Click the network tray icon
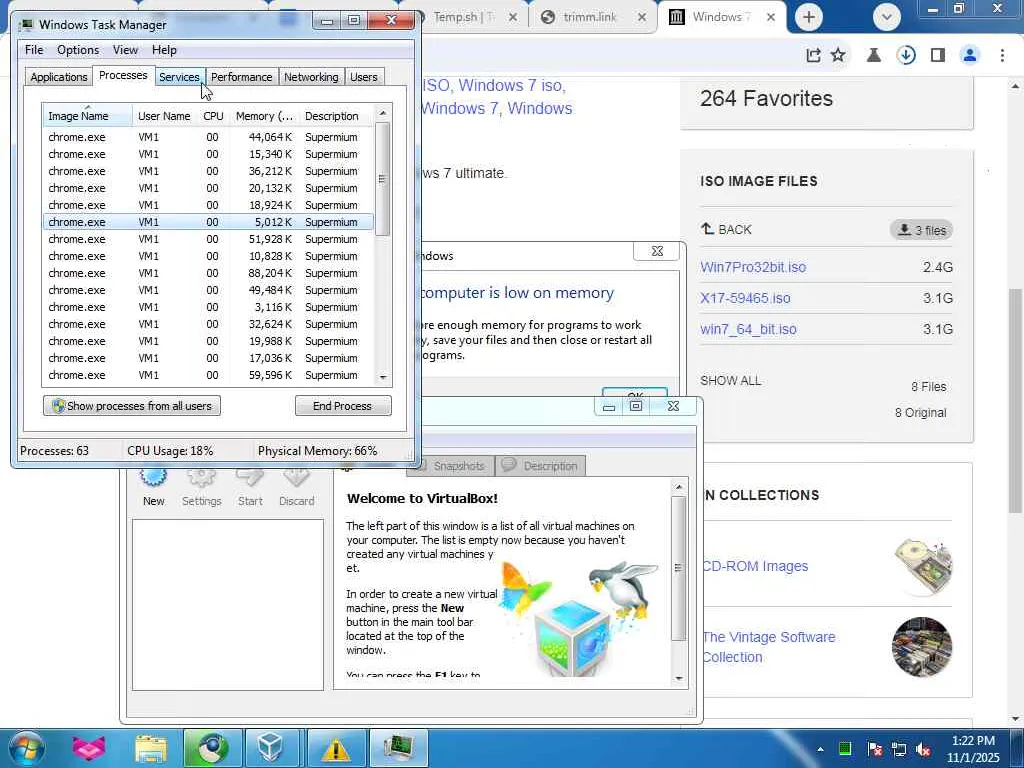The width and height of the screenshot is (1024, 768). coord(899,749)
